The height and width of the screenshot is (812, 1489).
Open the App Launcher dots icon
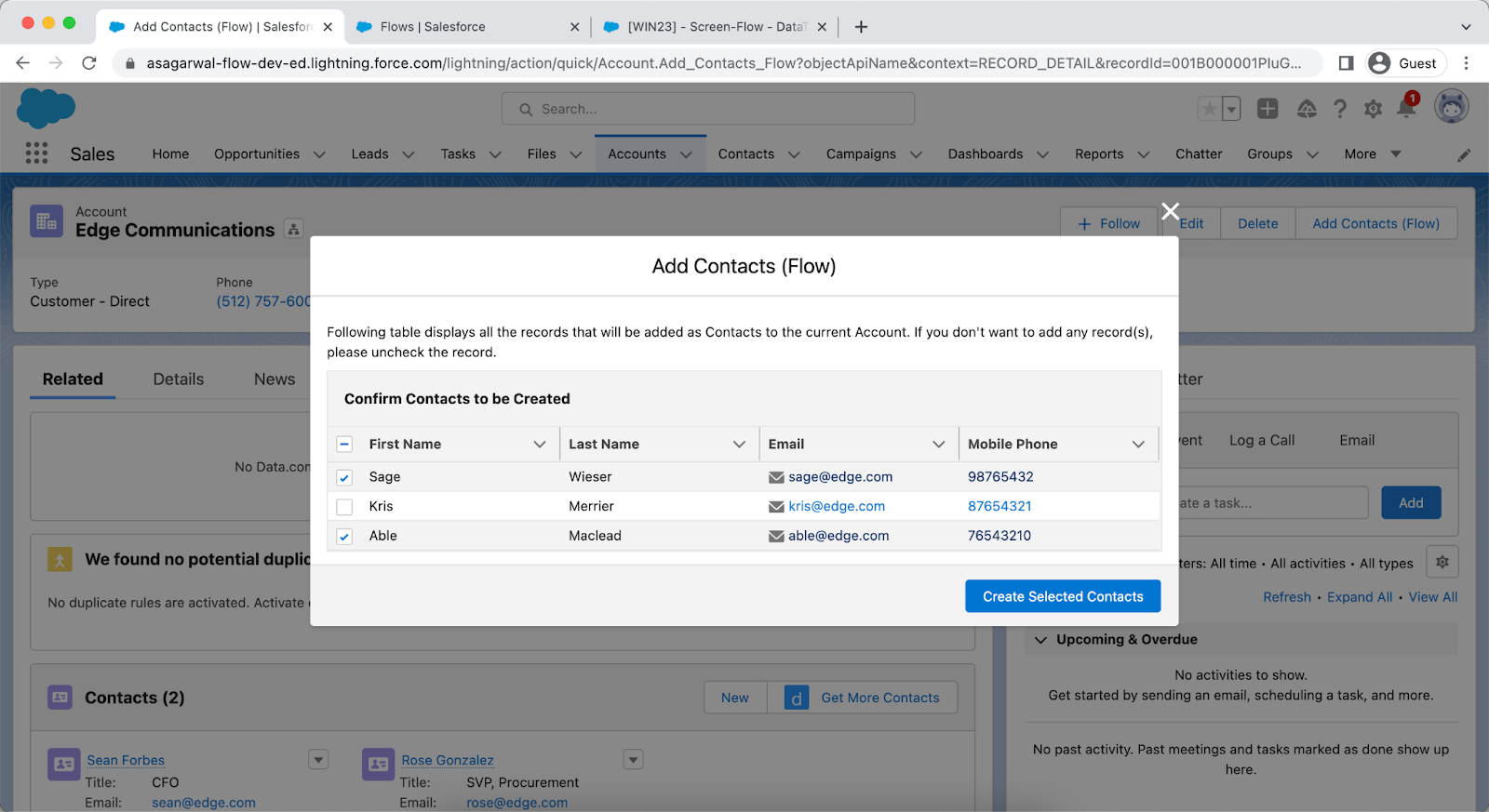[36, 153]
